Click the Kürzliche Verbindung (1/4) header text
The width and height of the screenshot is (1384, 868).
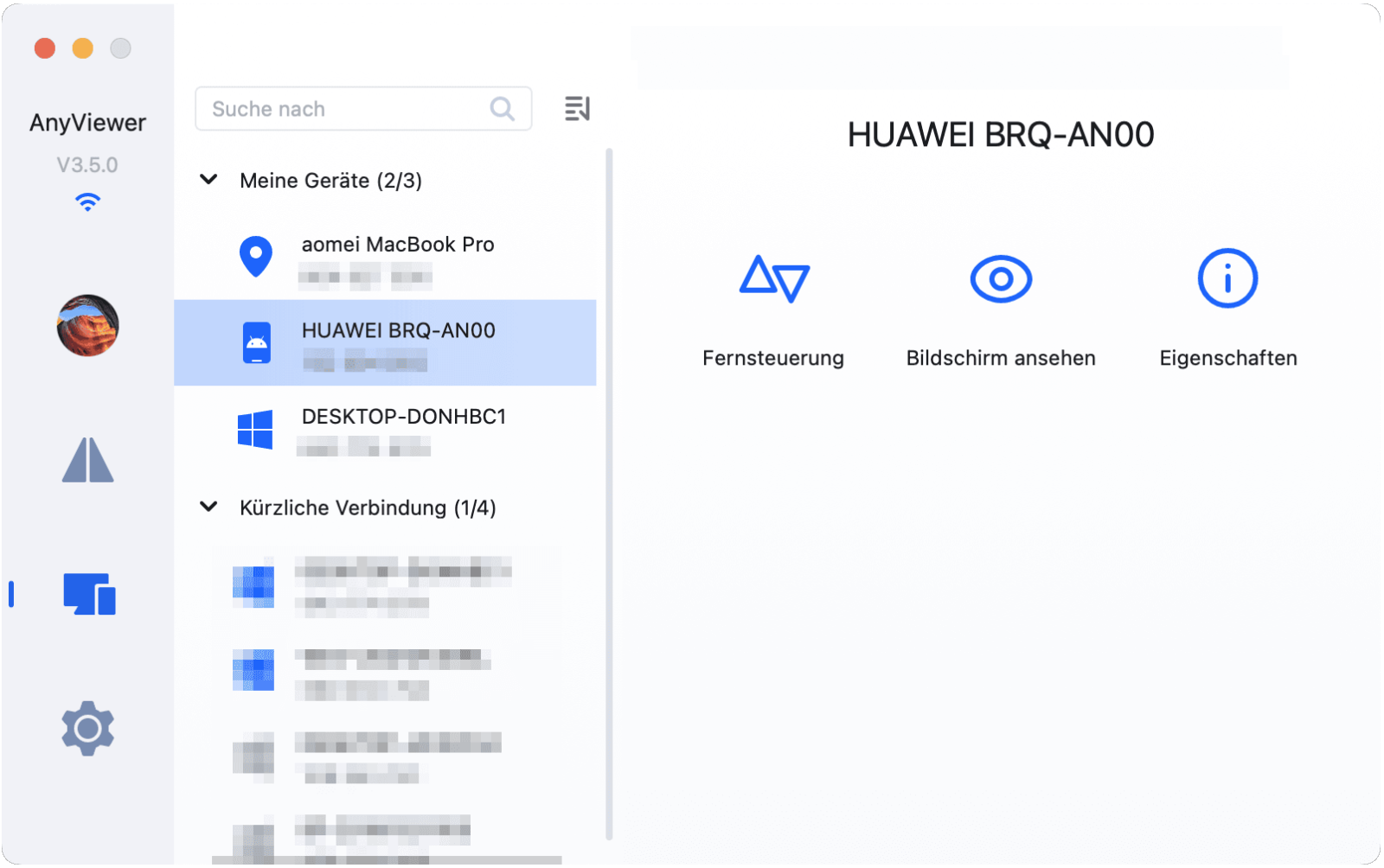(x=368, y=507)
